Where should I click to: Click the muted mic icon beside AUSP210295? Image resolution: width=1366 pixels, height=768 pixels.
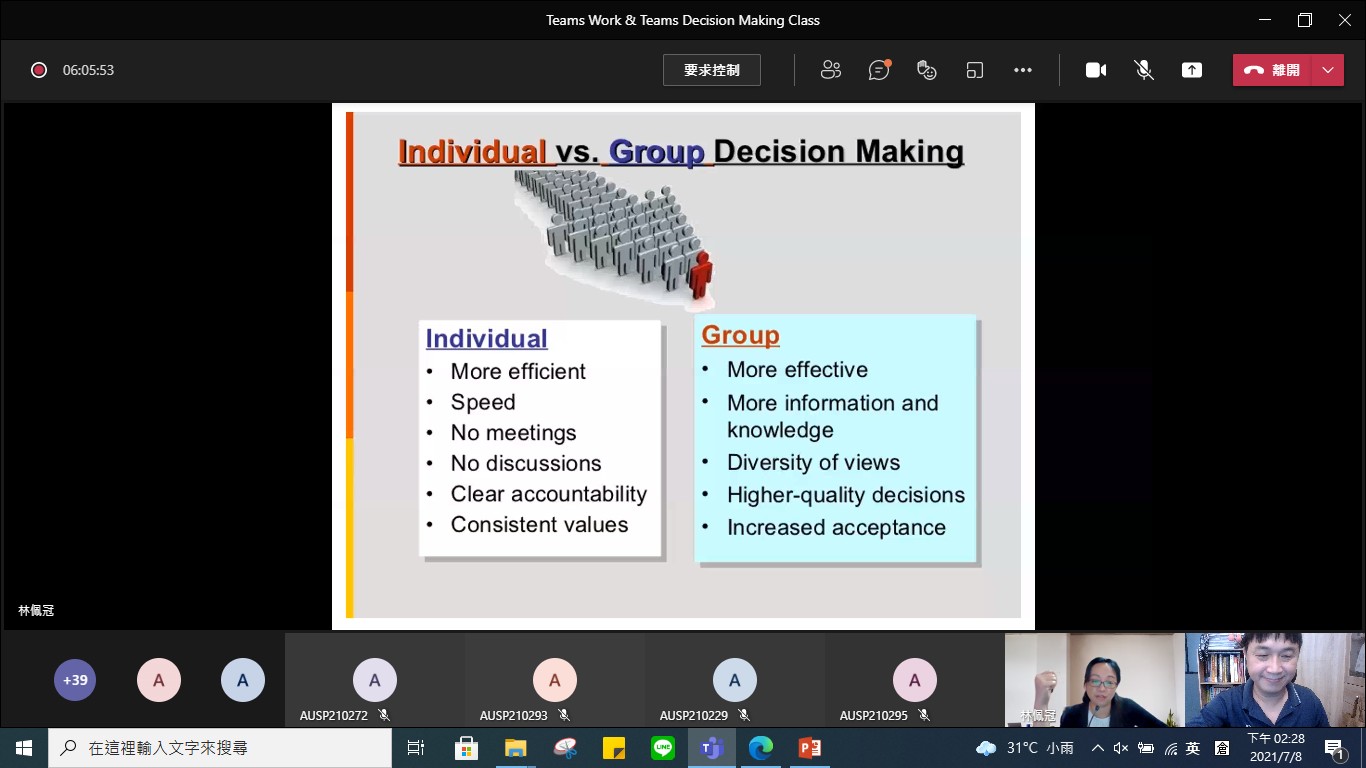924,715
